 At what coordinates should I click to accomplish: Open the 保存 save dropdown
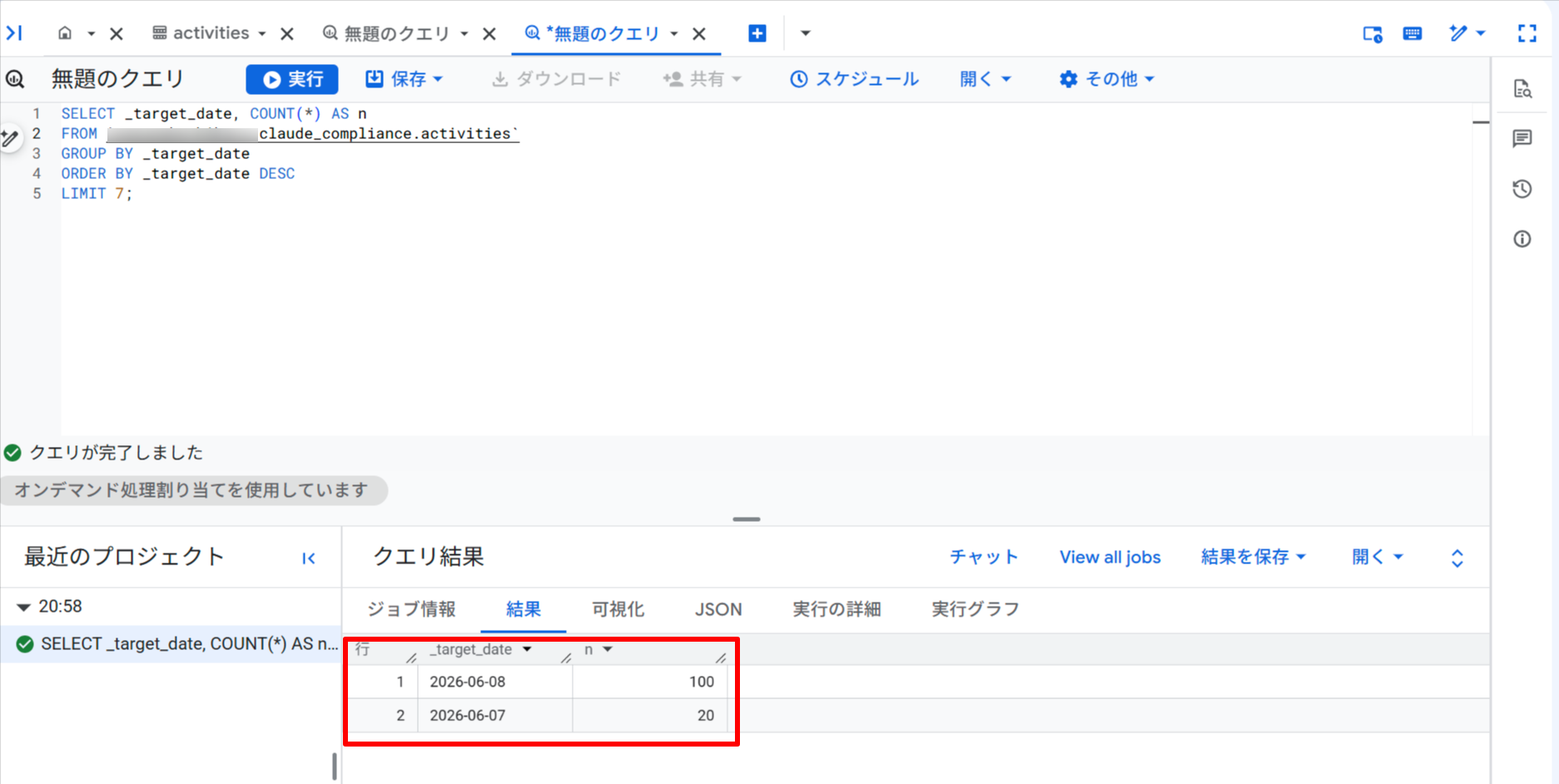pos(405,79)
